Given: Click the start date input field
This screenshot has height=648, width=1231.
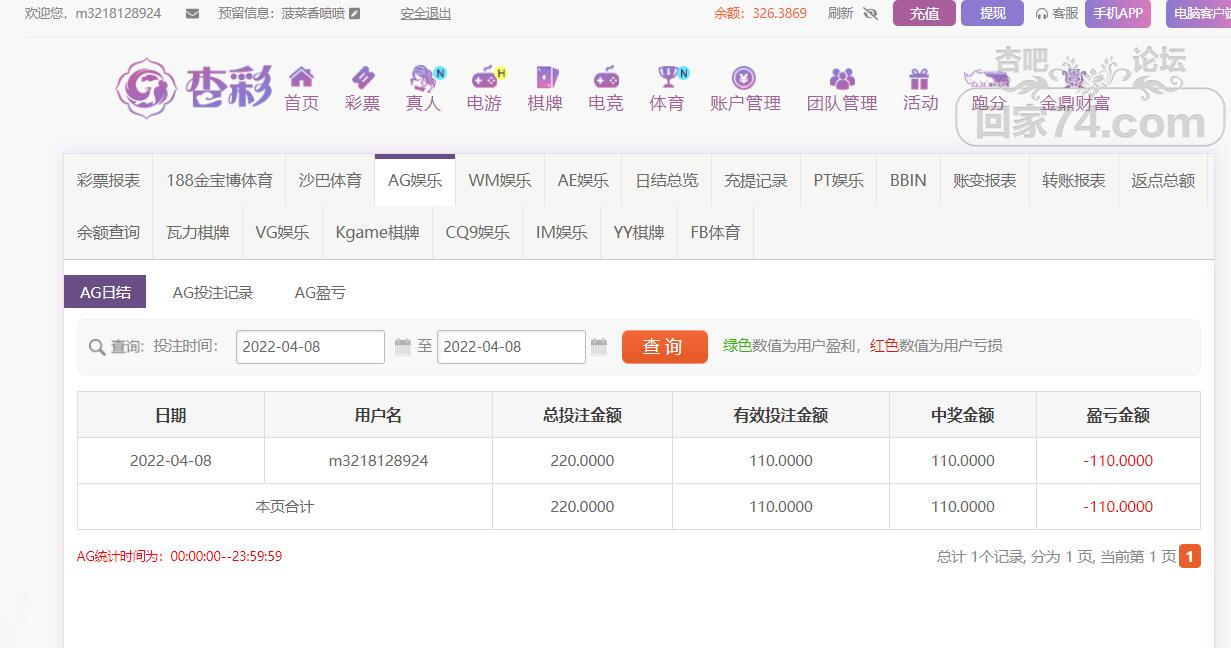Looking at the screenshot, I should [310, 347].
